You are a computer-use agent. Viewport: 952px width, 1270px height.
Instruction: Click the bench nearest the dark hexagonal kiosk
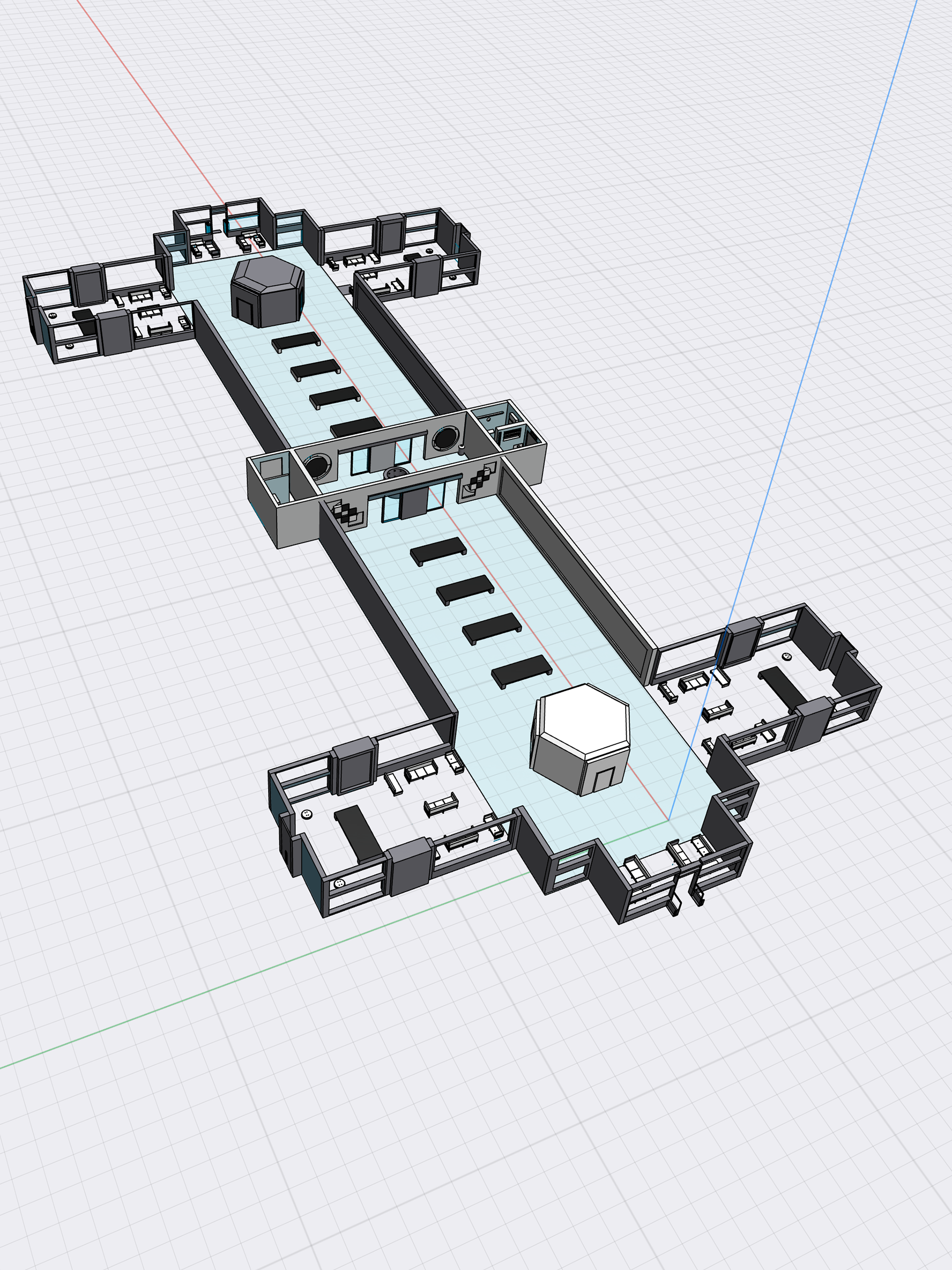click(296, 342)
